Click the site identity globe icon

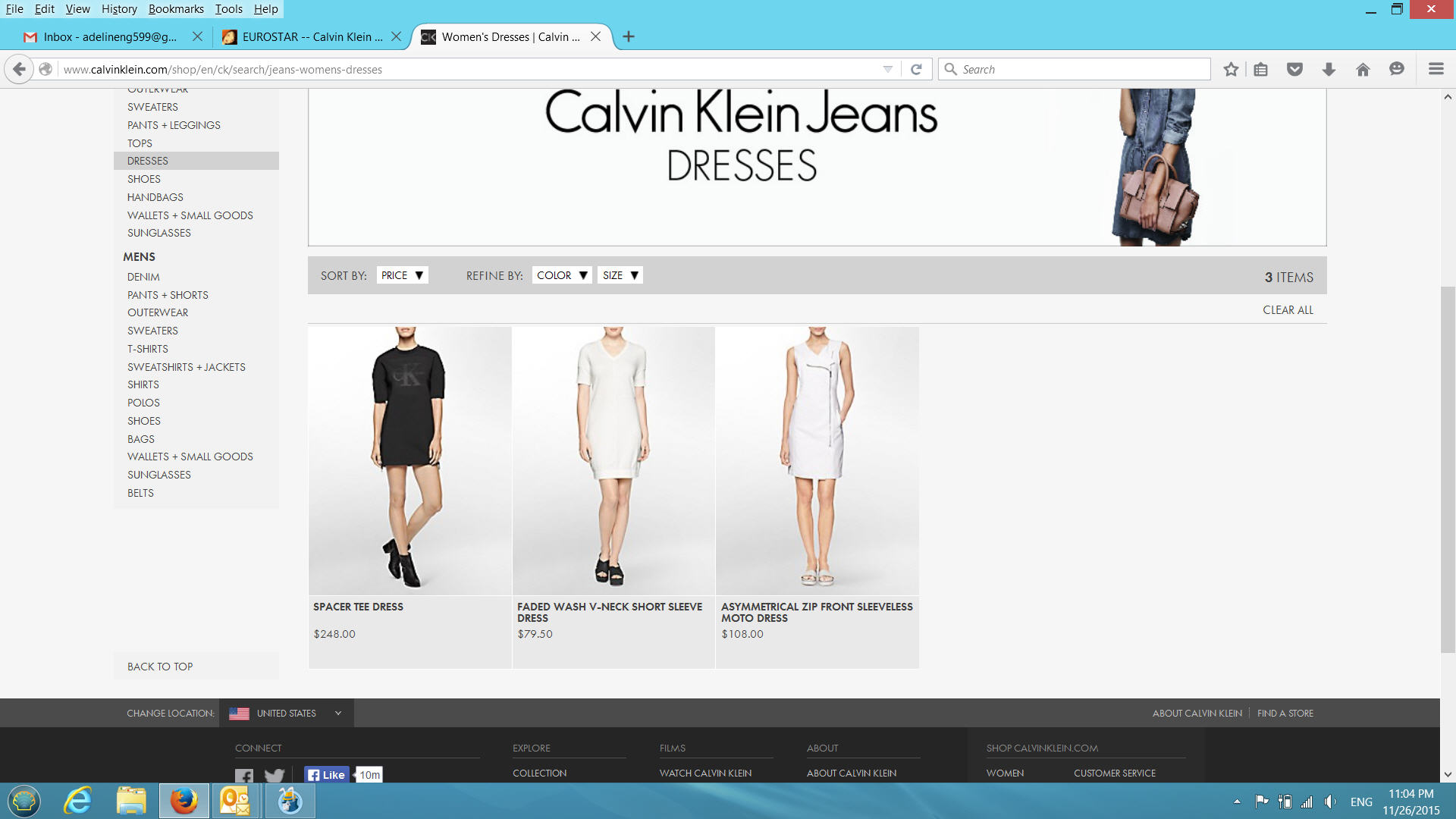click(x=45, y=69)
